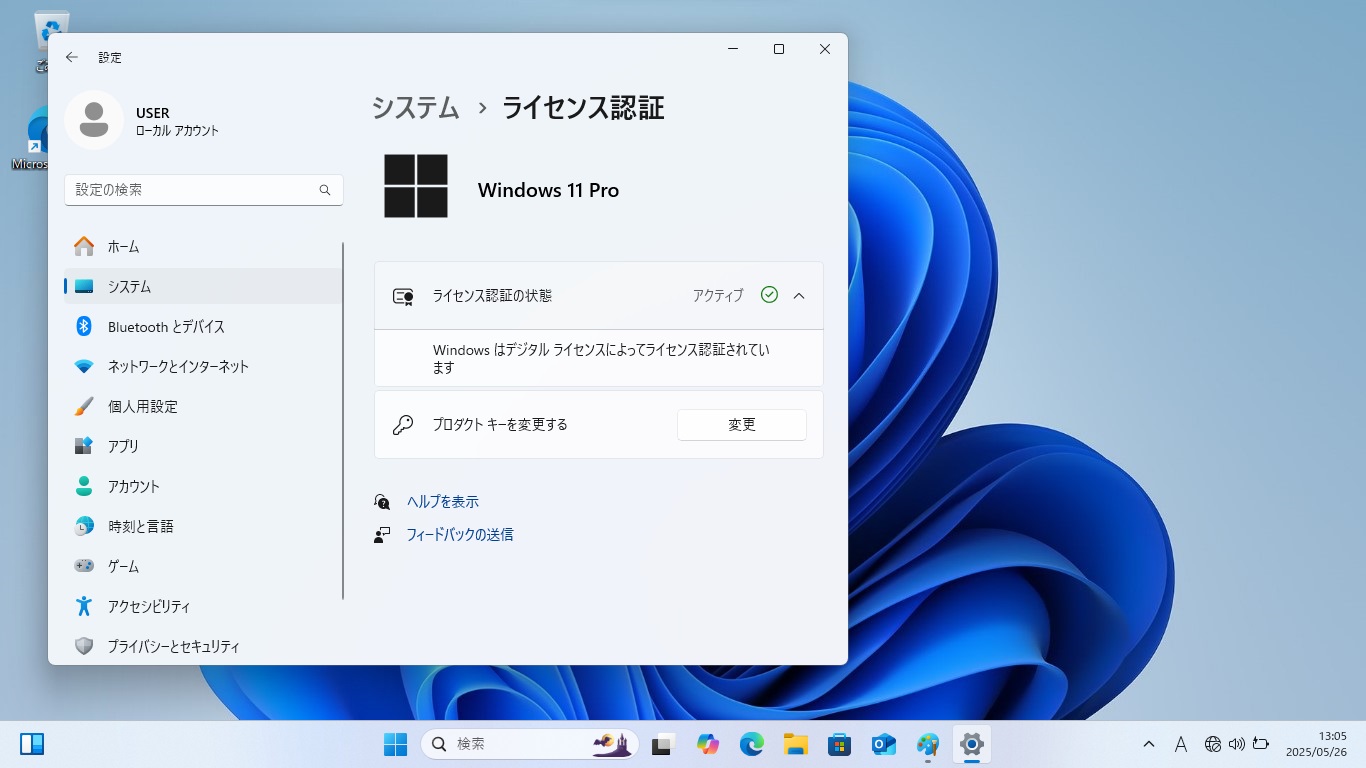Image resolution: width=1366 pixels, height=768 pixels.
Task: Click the IME input mode A indicator
Action: pyautogui.click(x=1180, y=744)
